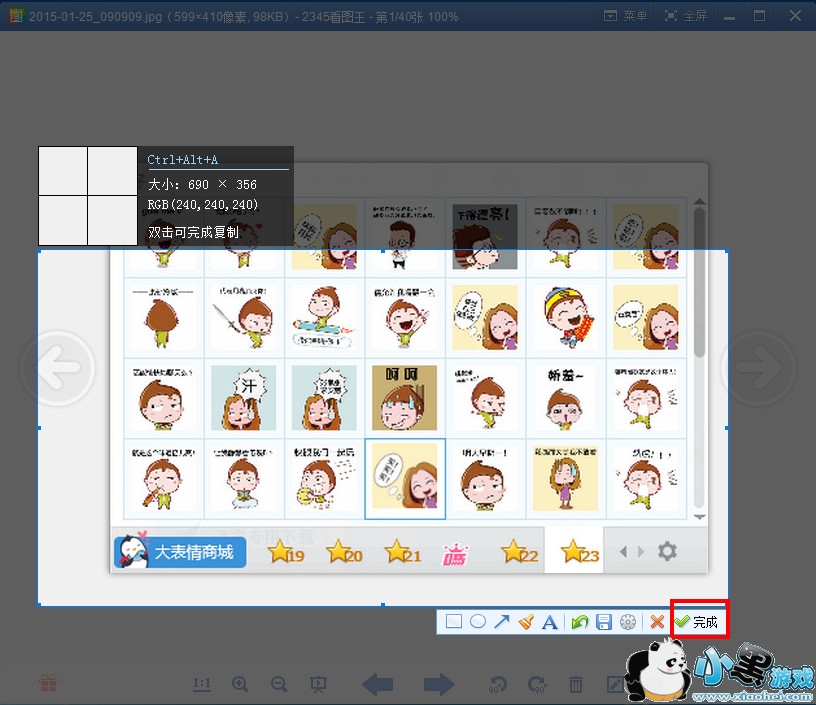View image at 1:1 actual size

[x=202, y=684]
